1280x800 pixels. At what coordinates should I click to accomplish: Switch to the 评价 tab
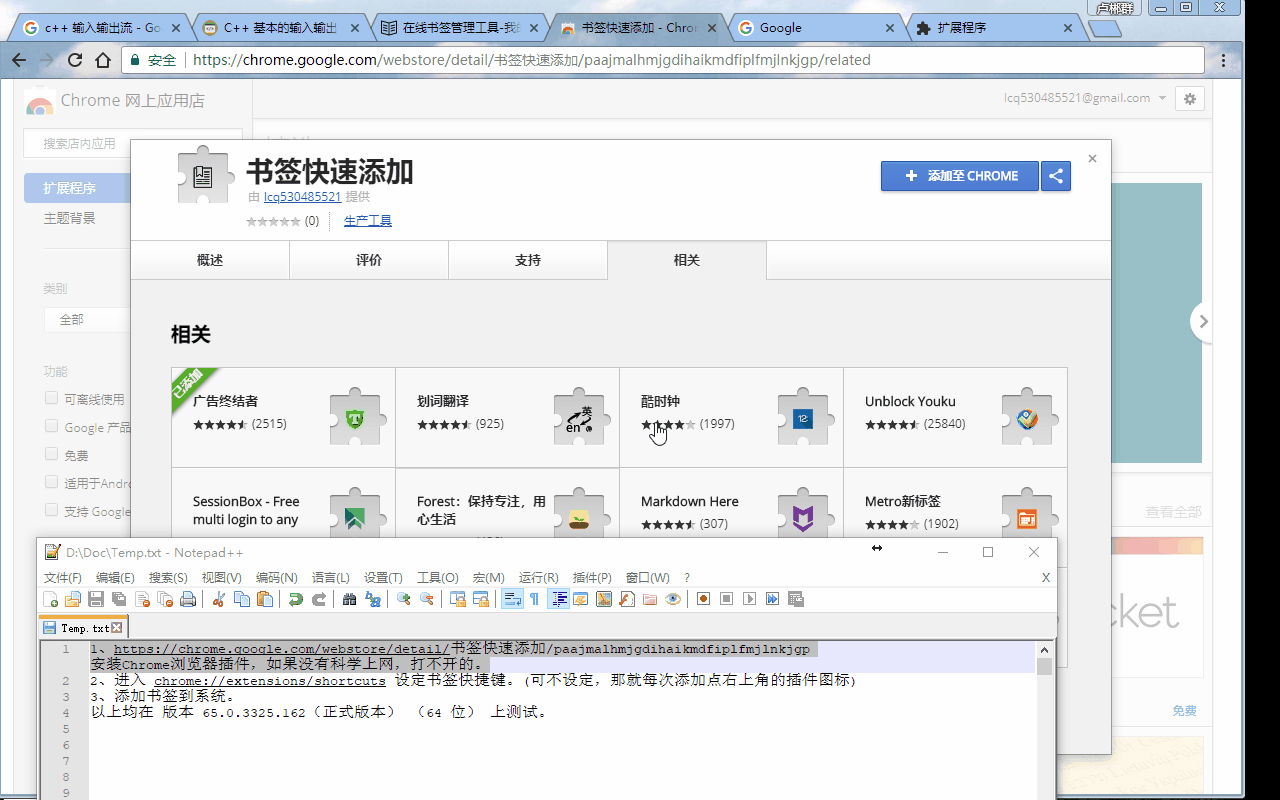coord(368,260)
